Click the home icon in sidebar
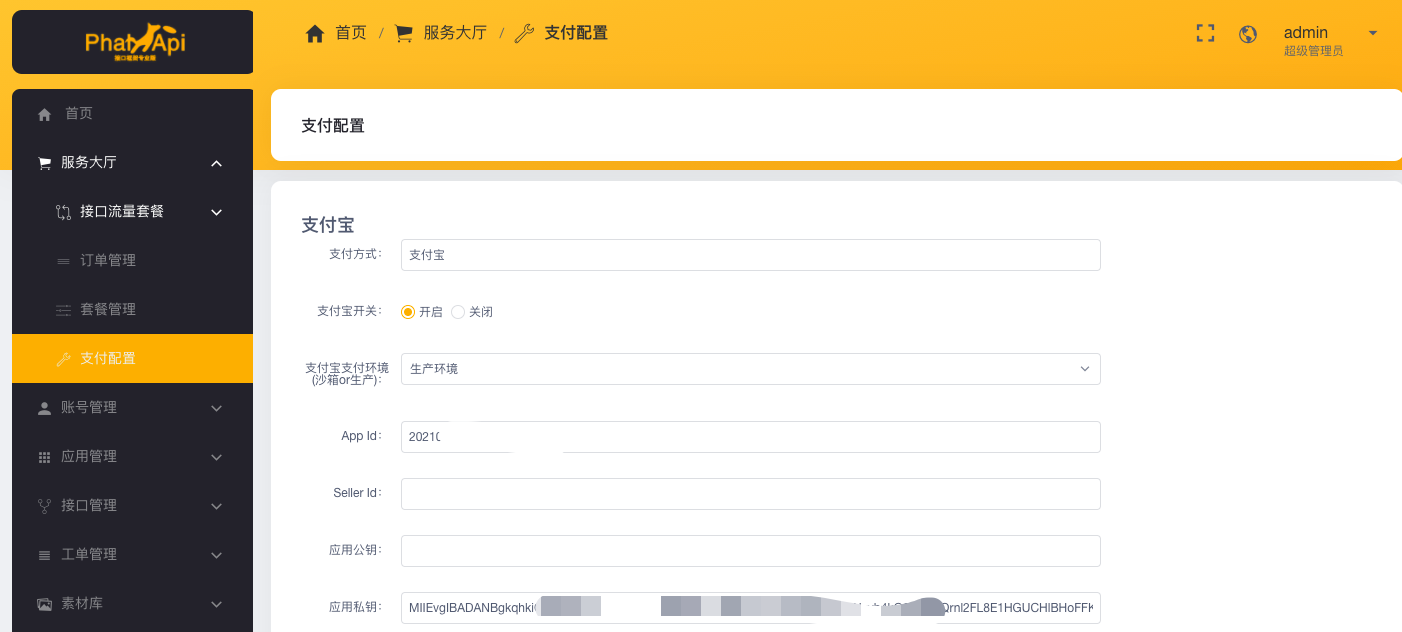This screenshot has height=632, width=1402. click(x=44, y=115)
